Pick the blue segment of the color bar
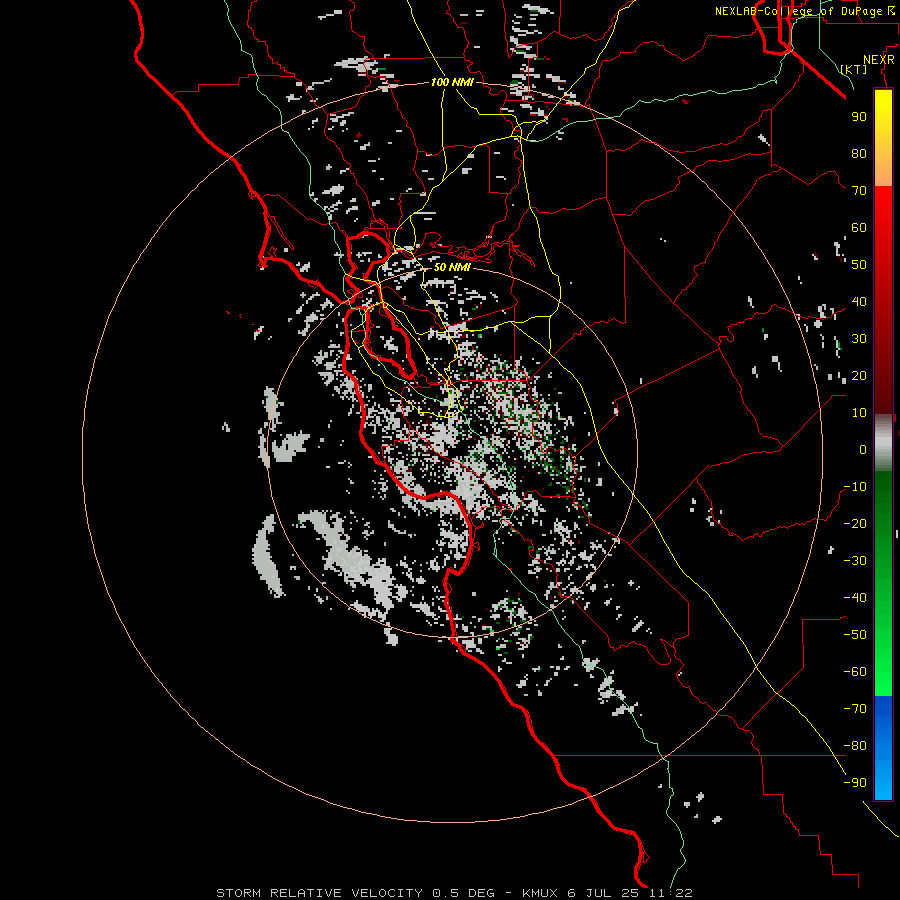The image size is (900, 900). tap(883, 748)
